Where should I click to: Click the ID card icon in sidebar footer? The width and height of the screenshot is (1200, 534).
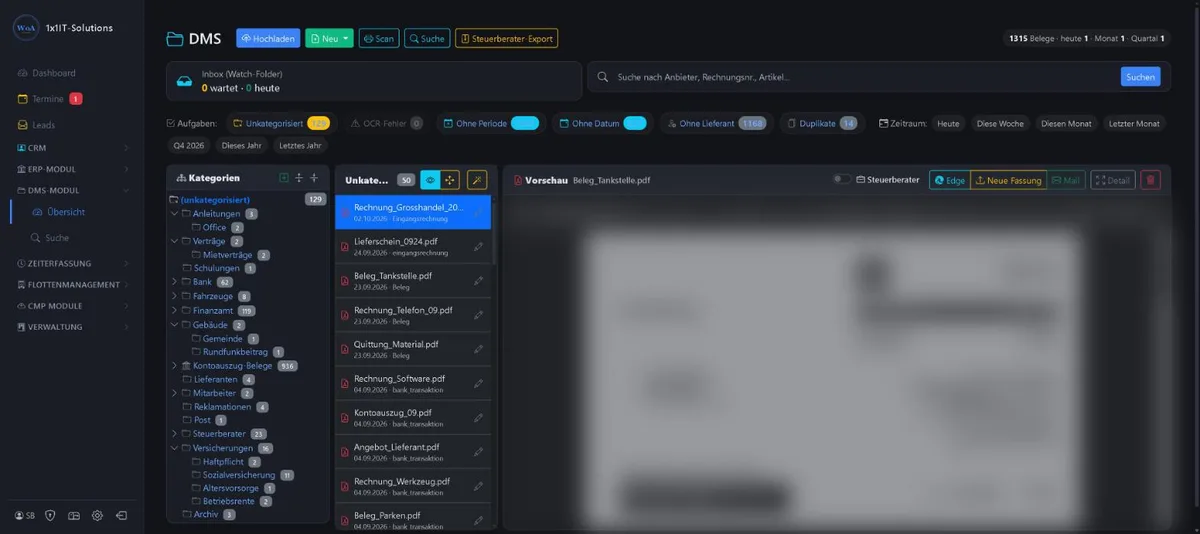pyautogui.click(x=74, y=515)
